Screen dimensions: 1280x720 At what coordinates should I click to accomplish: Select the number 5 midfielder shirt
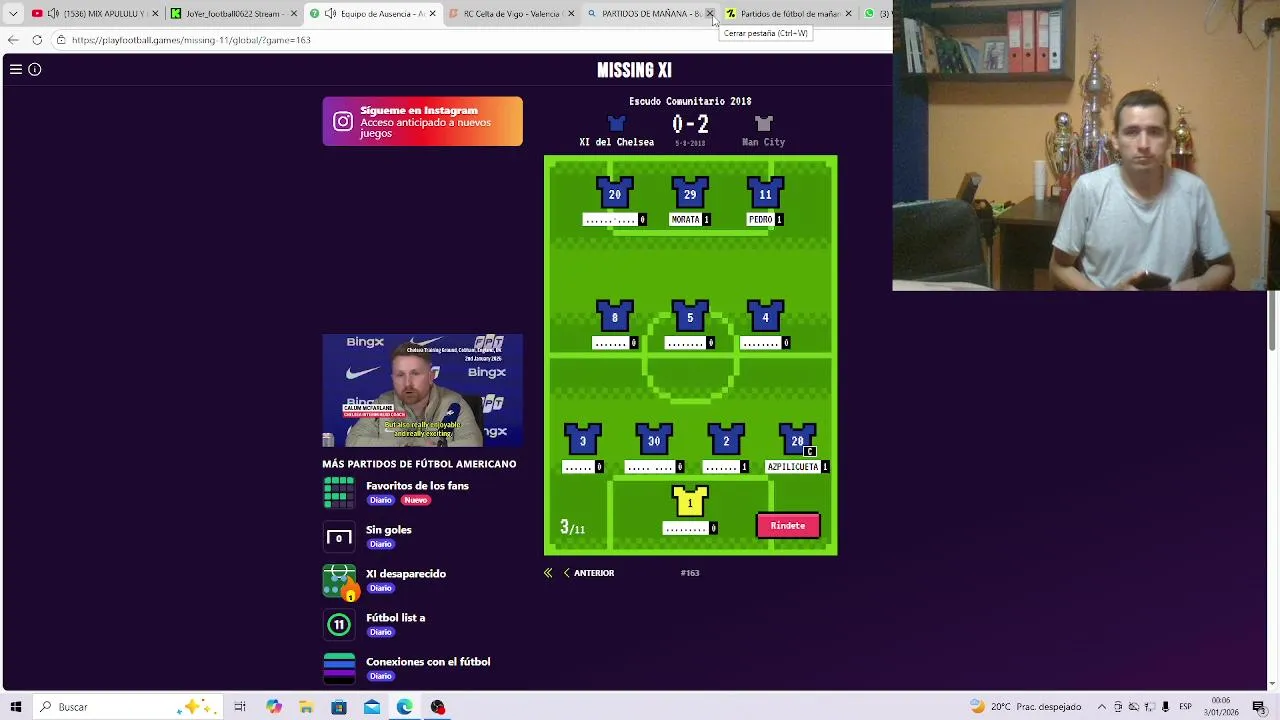[x=690, y=317]
